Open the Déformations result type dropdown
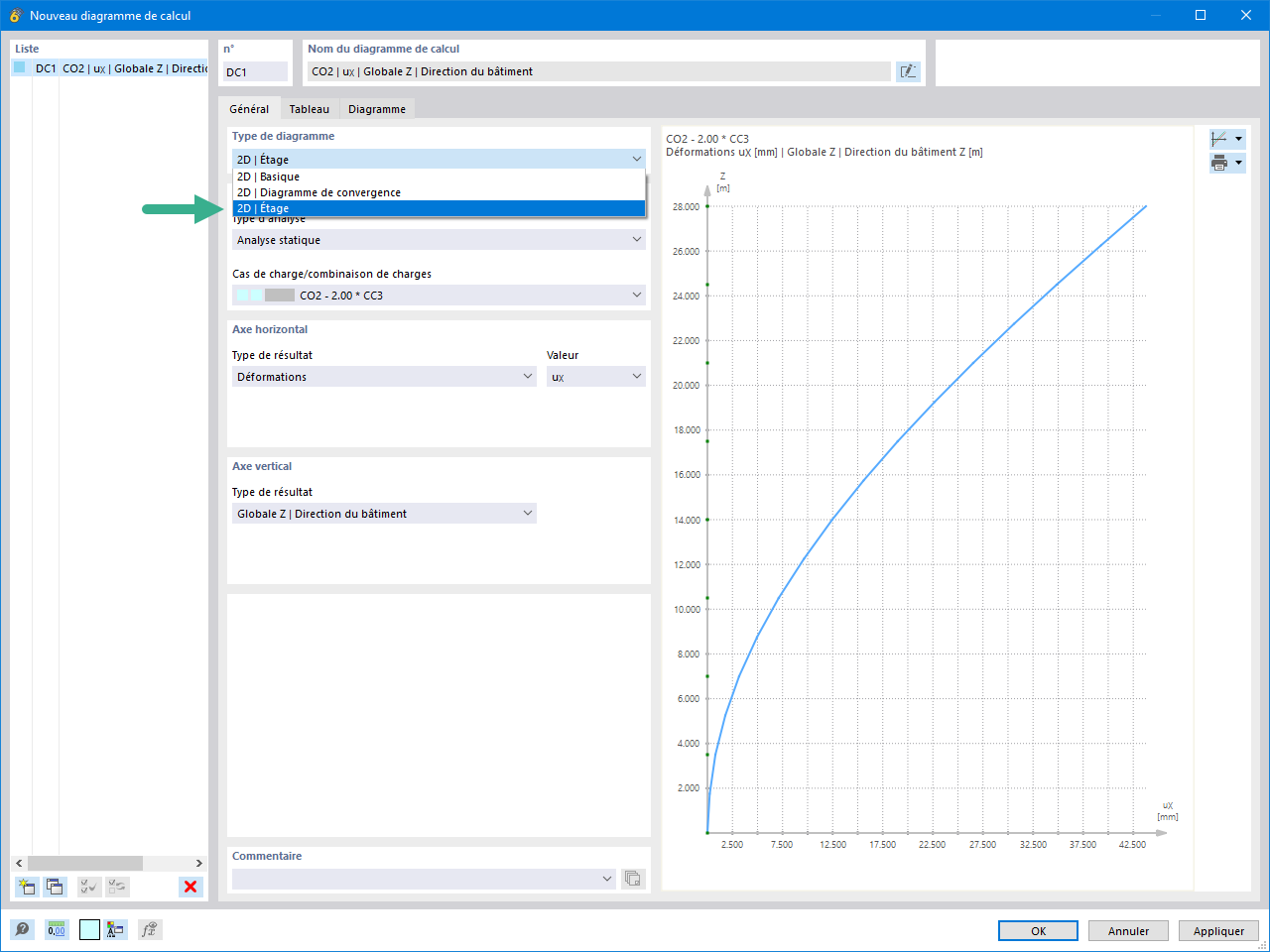 (384, 377)
